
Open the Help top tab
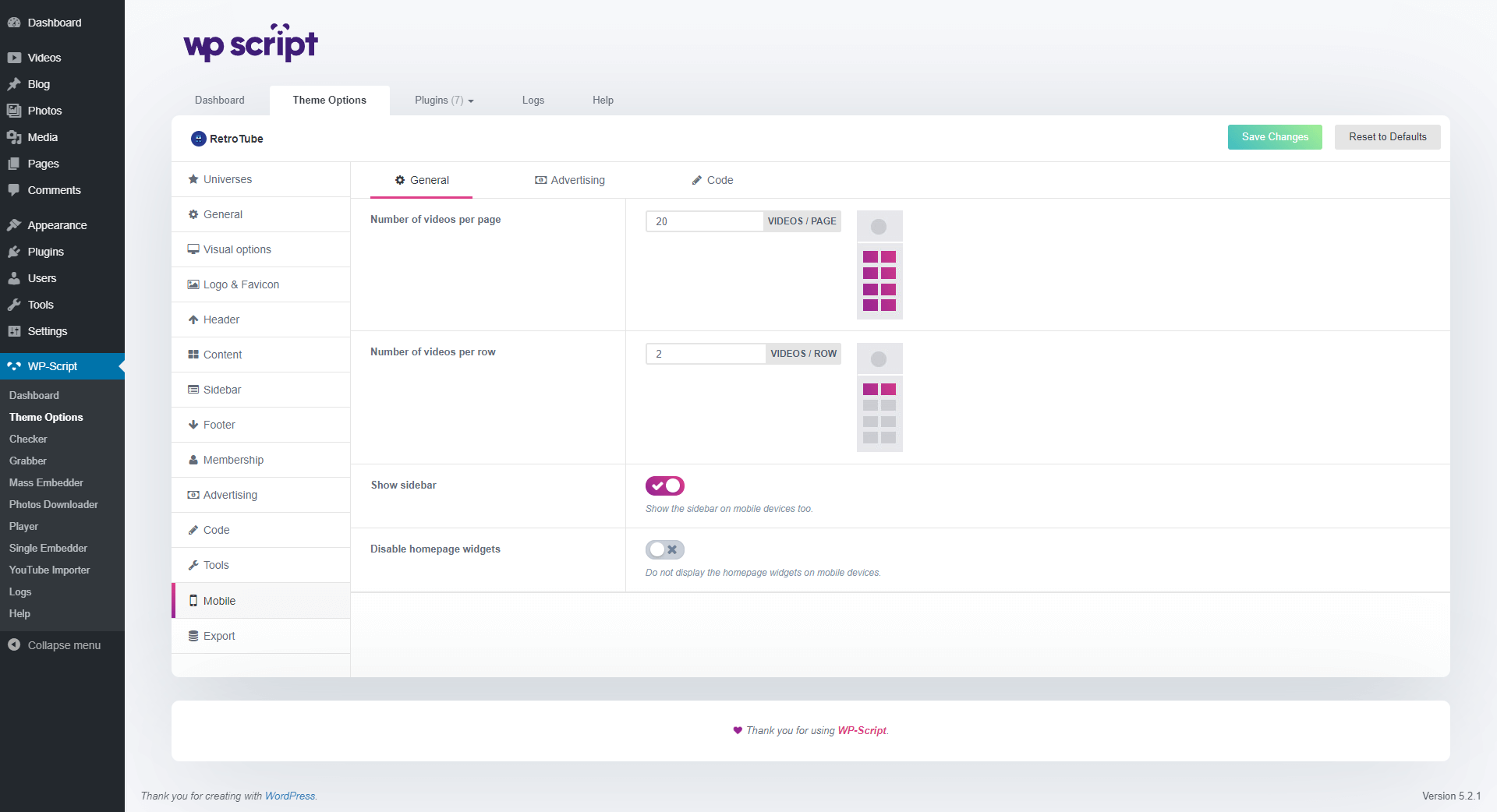[x=603, y=101]
